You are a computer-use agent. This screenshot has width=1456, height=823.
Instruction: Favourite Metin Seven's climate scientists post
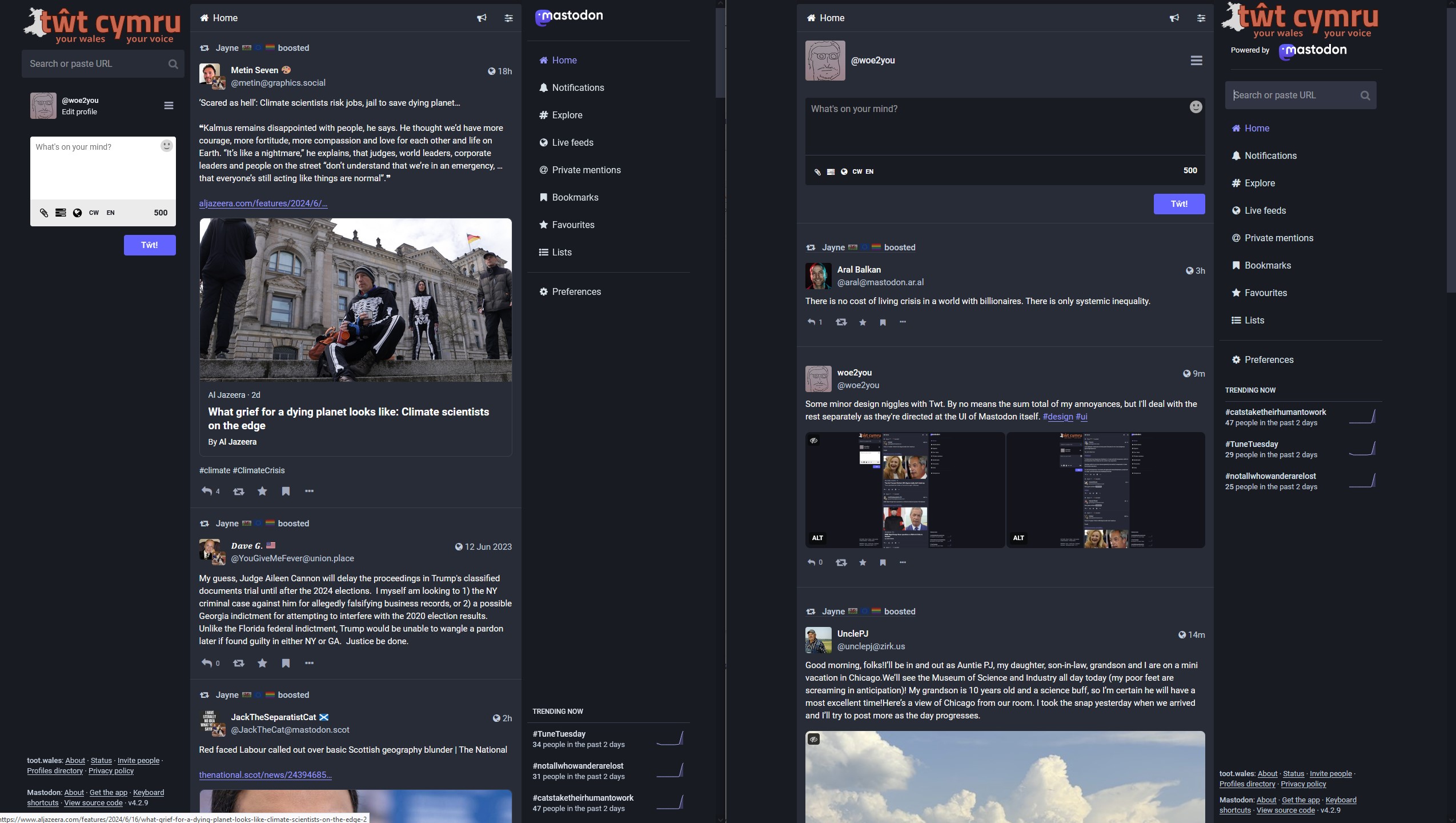pos(262,491)
